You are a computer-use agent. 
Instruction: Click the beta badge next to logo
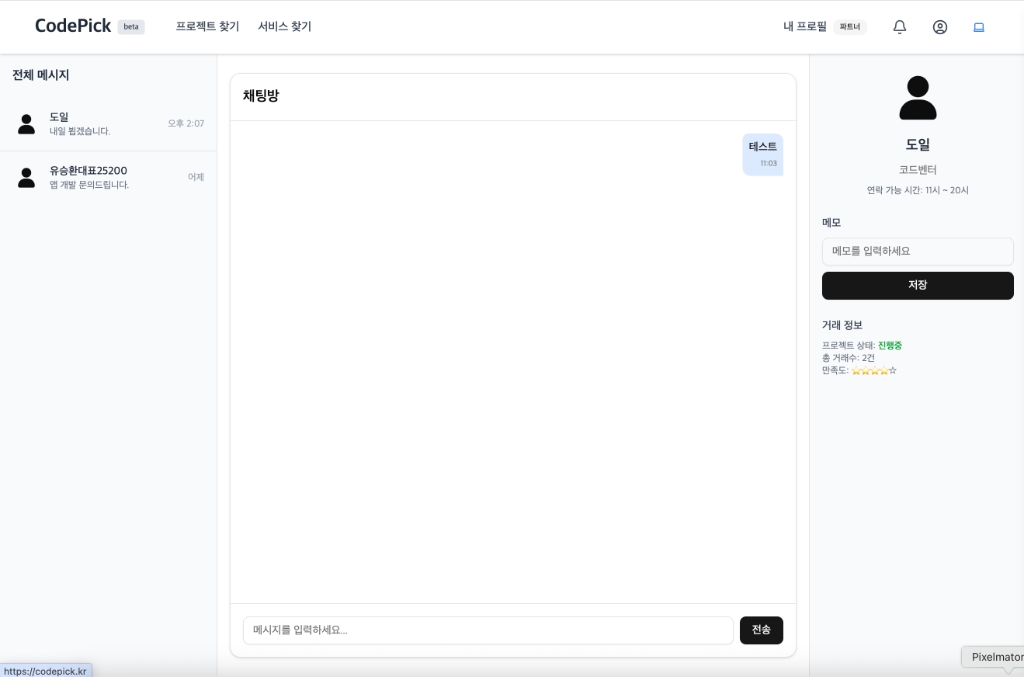[x=131, y=27]
